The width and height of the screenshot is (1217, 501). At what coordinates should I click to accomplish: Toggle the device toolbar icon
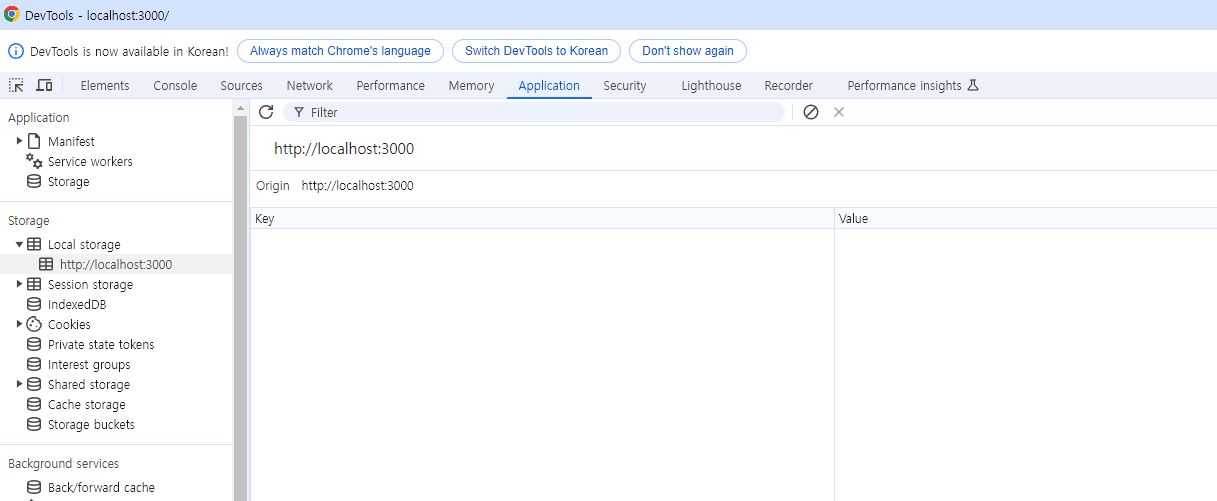(x=44, y=86)
